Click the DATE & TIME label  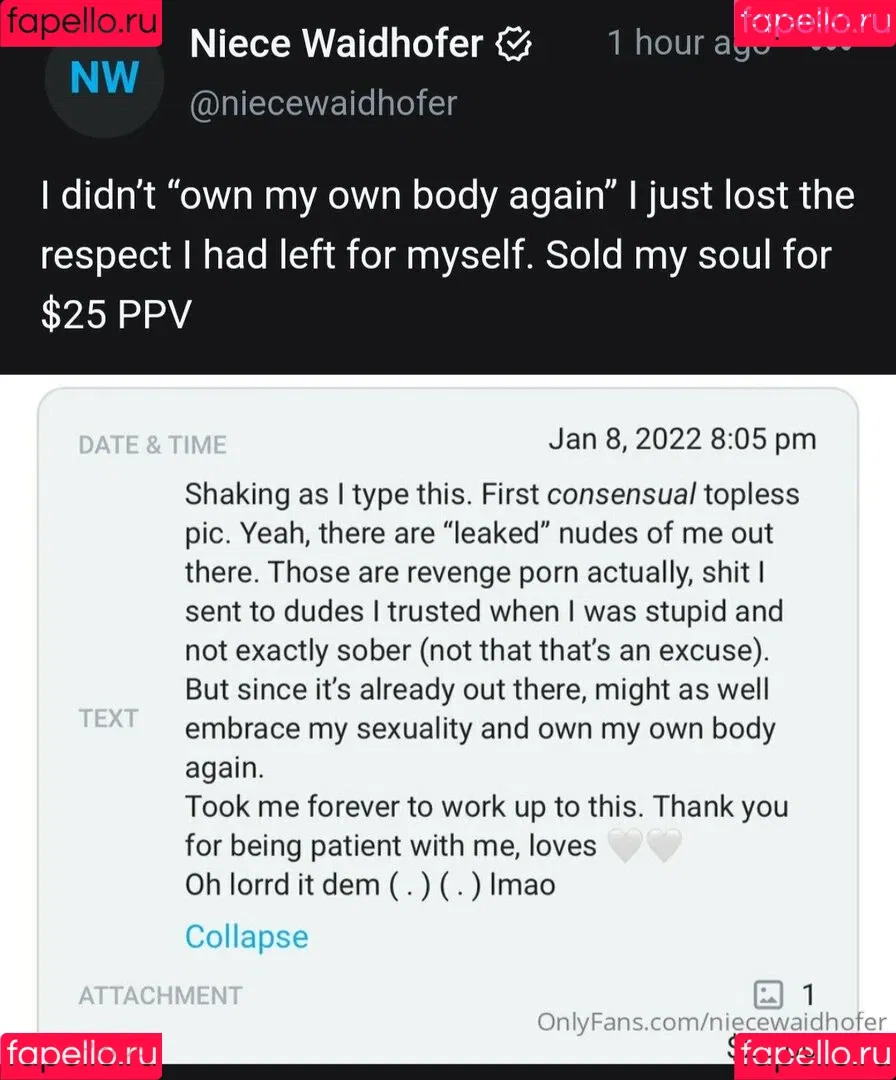(x=152, y=445)
